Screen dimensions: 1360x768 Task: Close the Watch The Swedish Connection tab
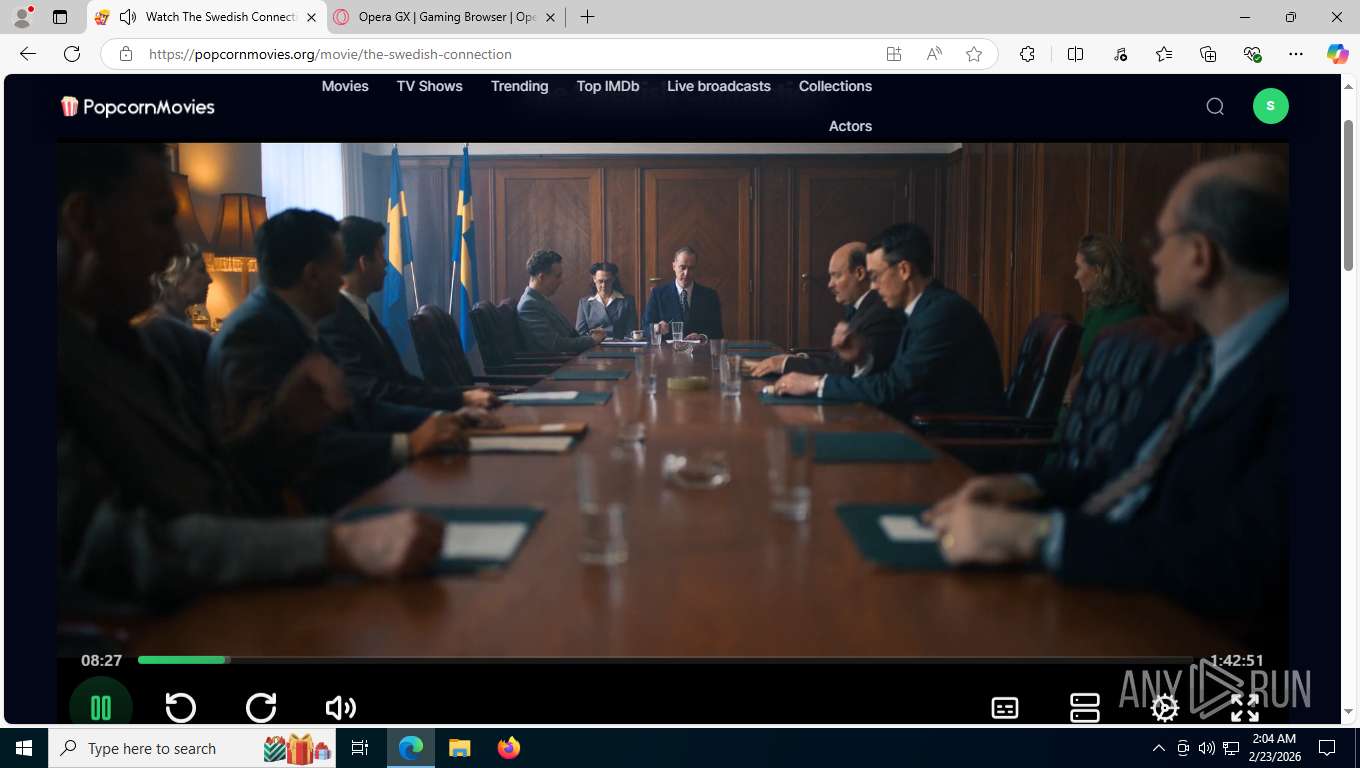(x=311, y=17)
